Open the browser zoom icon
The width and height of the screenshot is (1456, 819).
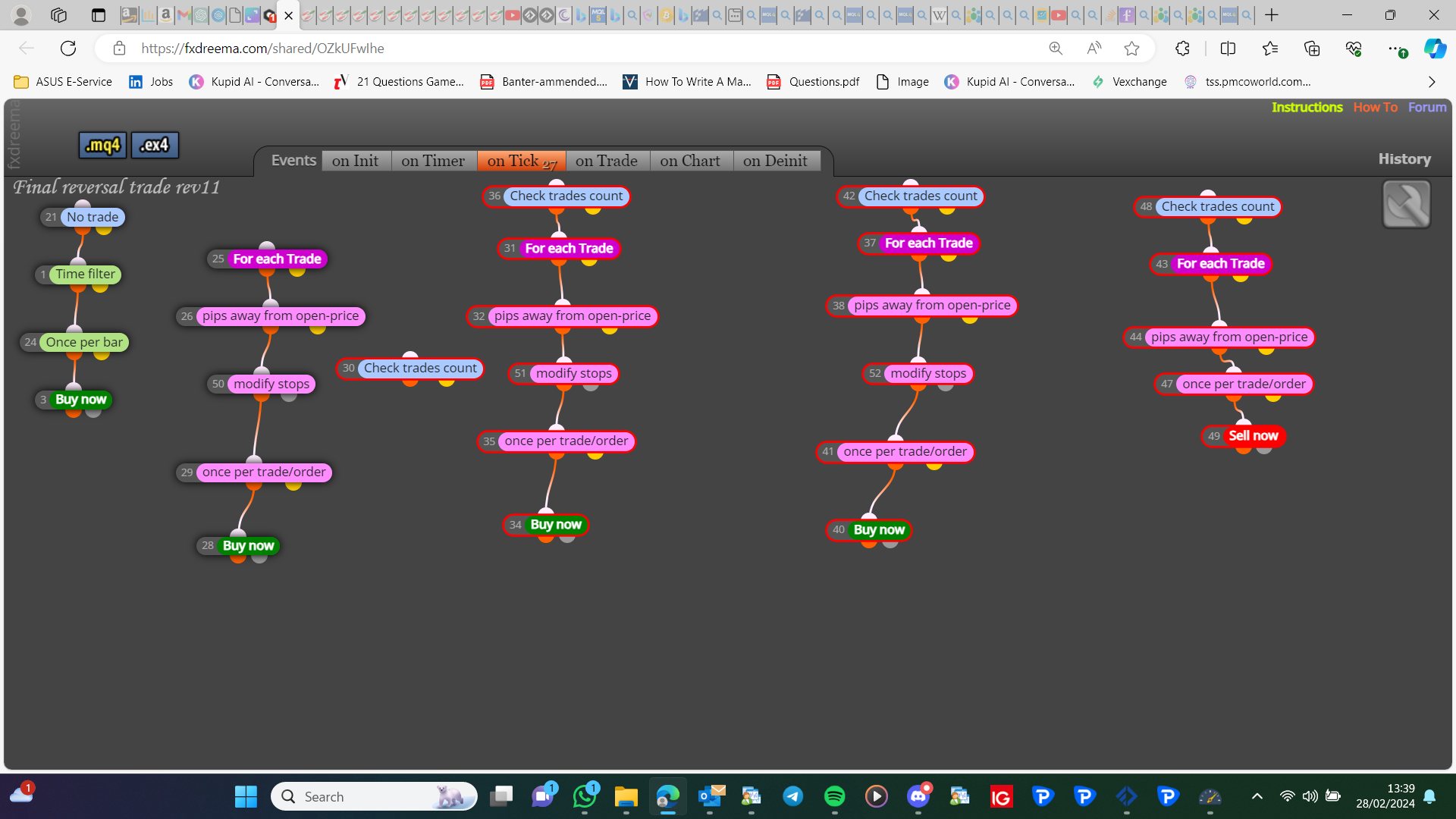tap(1056, 49)
